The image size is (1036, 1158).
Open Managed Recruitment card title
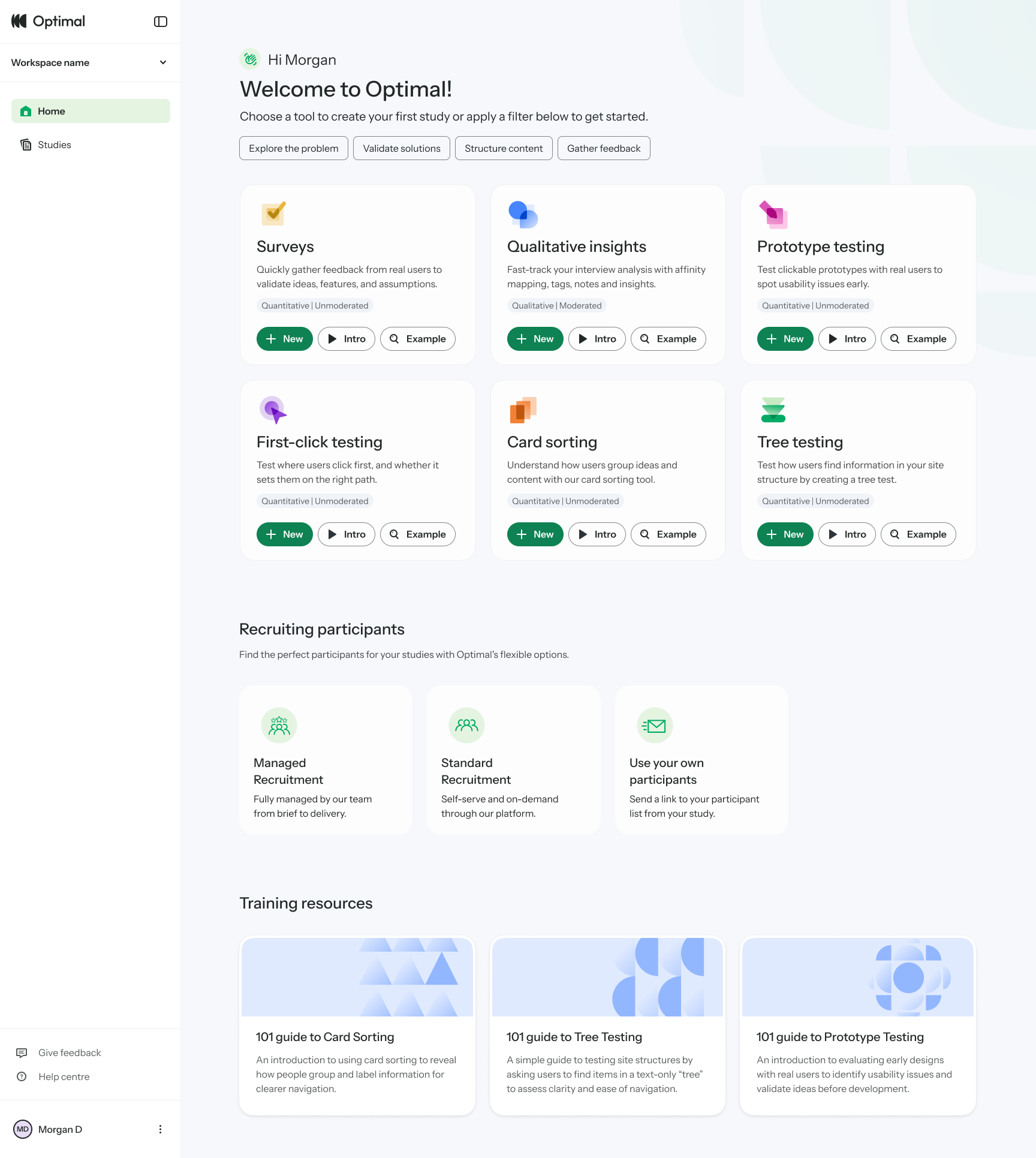tap(288, 771)
